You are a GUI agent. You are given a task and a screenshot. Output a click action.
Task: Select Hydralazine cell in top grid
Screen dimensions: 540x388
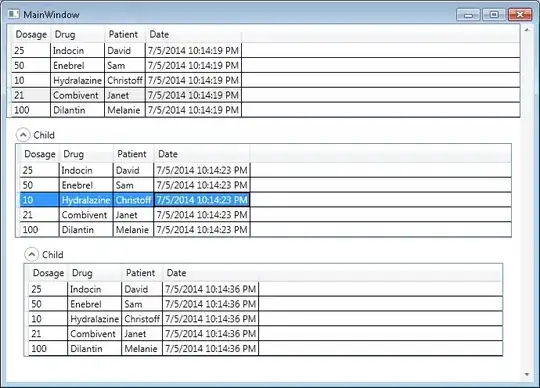point(77,80)
